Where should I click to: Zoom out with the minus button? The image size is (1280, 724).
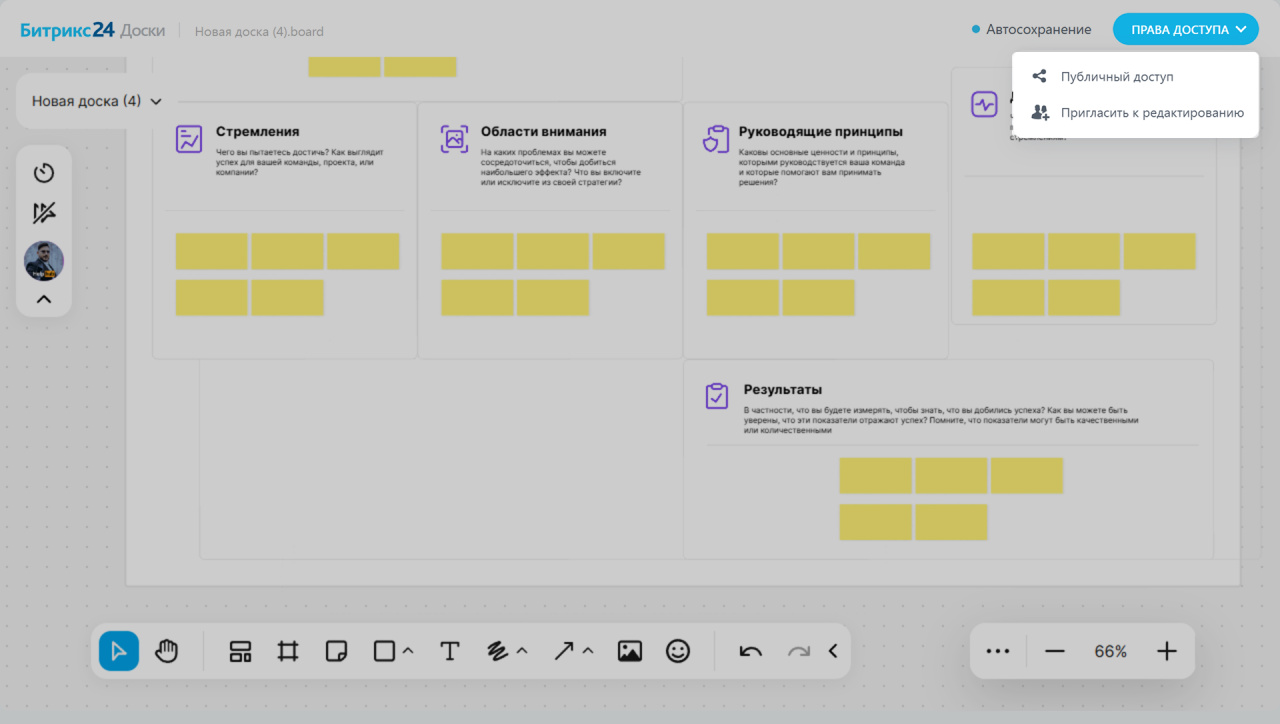[1055, 651]
